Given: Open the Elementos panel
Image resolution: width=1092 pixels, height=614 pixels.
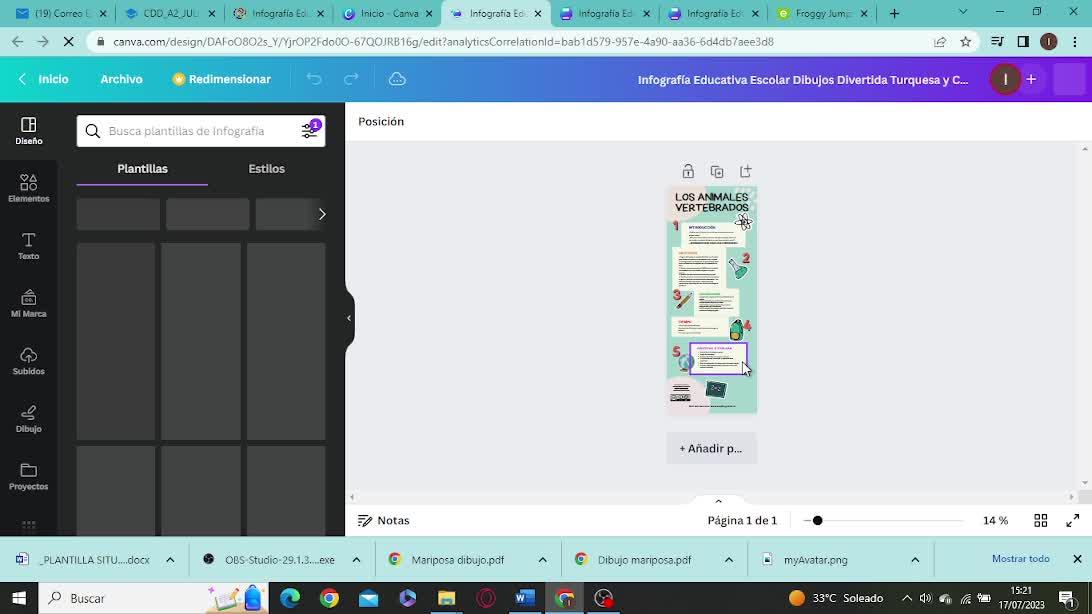Looking at the screenshot, I should pyautogui.click(x=29, y=189).
